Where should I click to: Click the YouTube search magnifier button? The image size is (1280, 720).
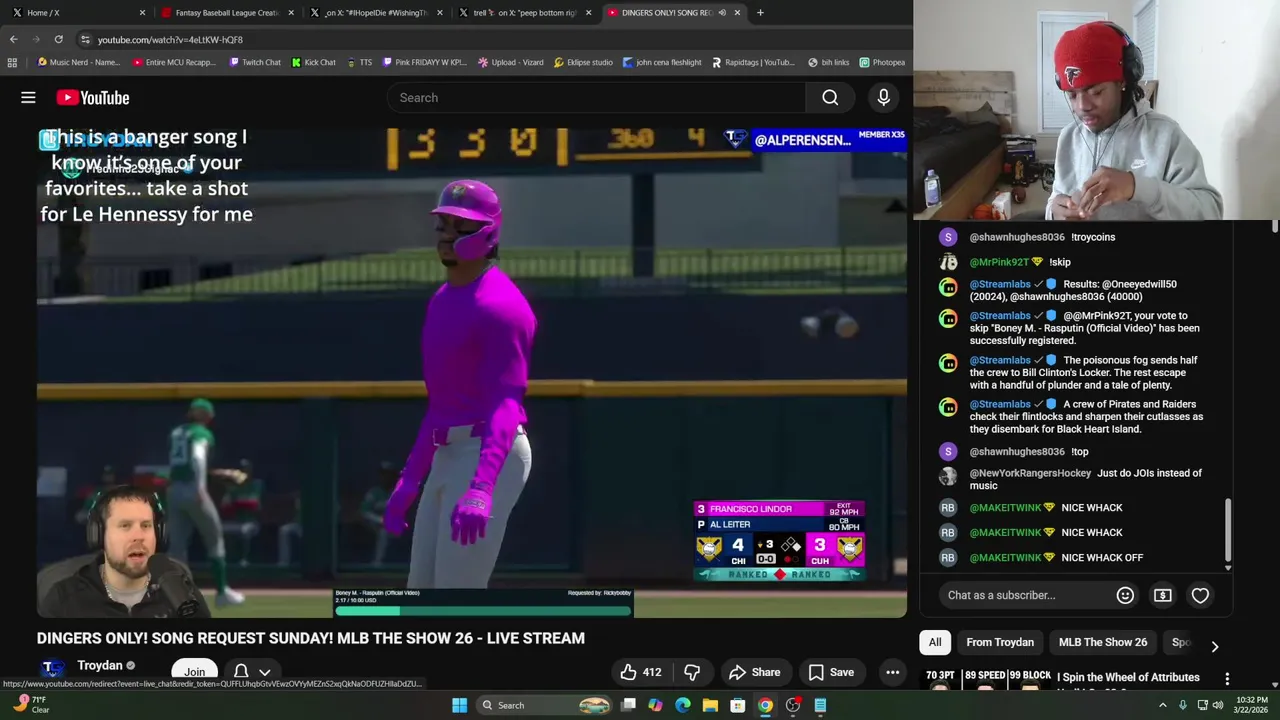(x=830, y=97)
